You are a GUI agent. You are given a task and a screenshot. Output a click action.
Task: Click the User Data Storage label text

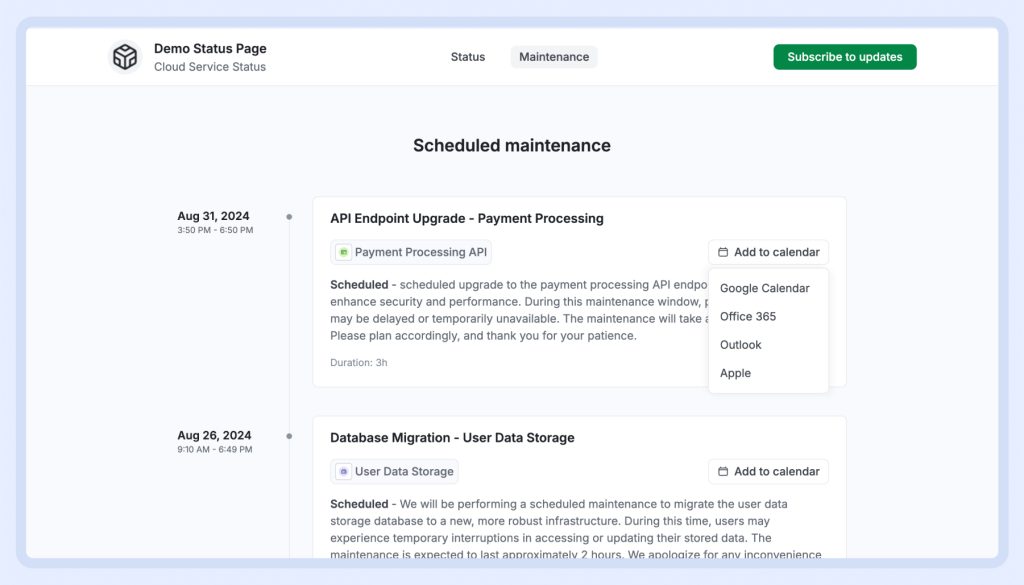404,472
